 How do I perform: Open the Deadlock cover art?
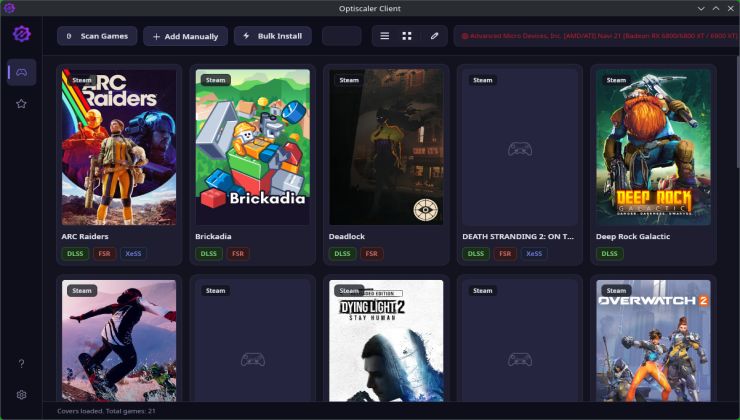pos(386,147)
